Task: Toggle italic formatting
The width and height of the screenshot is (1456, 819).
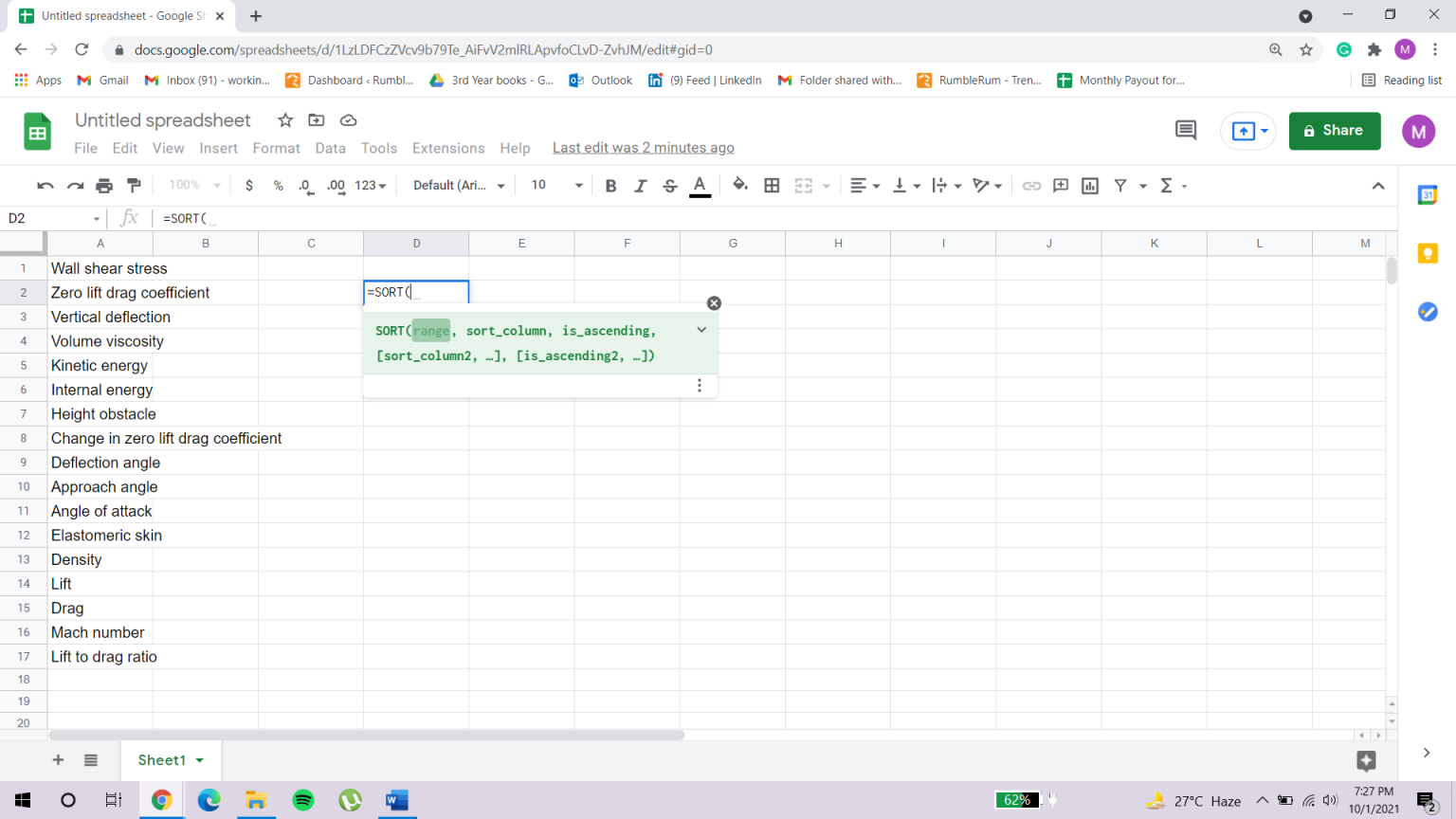Action: 640,185
